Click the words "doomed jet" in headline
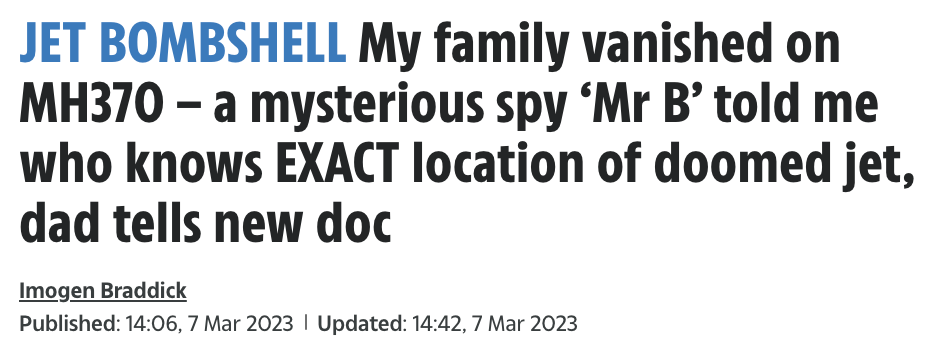 pos(752,166)
